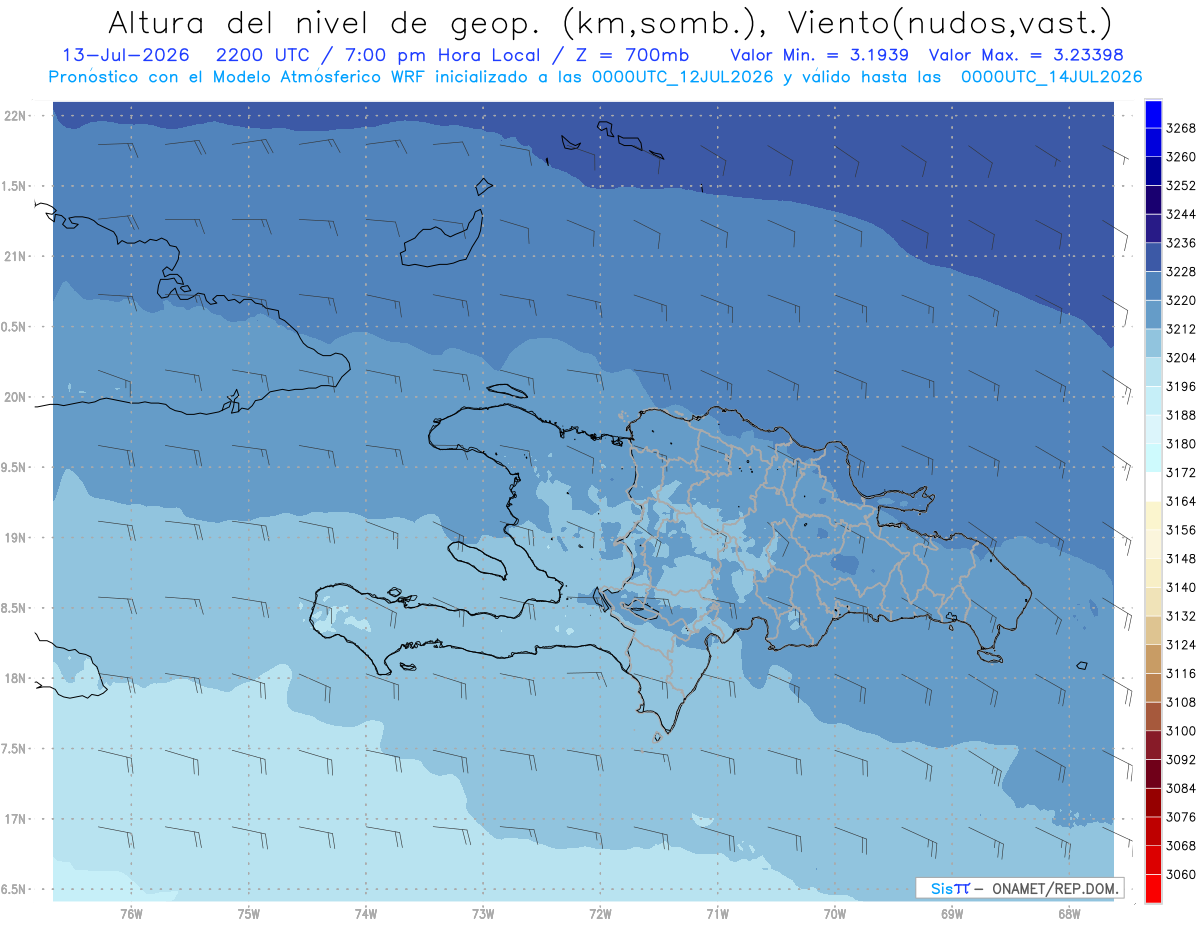Click the '9.5N' latitude tick label

click(x=12, y=467)
